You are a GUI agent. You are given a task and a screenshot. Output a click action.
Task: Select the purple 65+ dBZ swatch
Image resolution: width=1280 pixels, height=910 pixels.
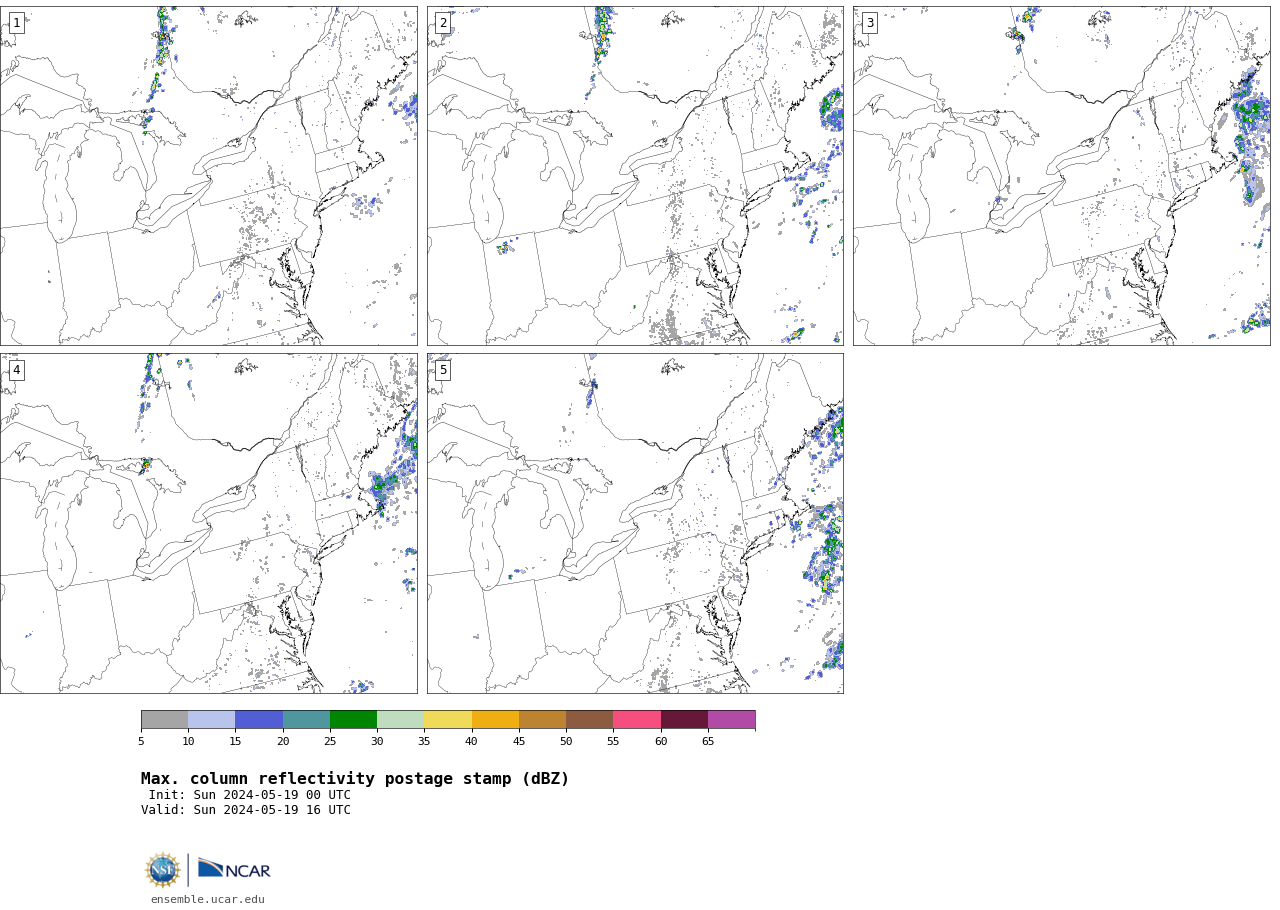[x=731, y=720]
